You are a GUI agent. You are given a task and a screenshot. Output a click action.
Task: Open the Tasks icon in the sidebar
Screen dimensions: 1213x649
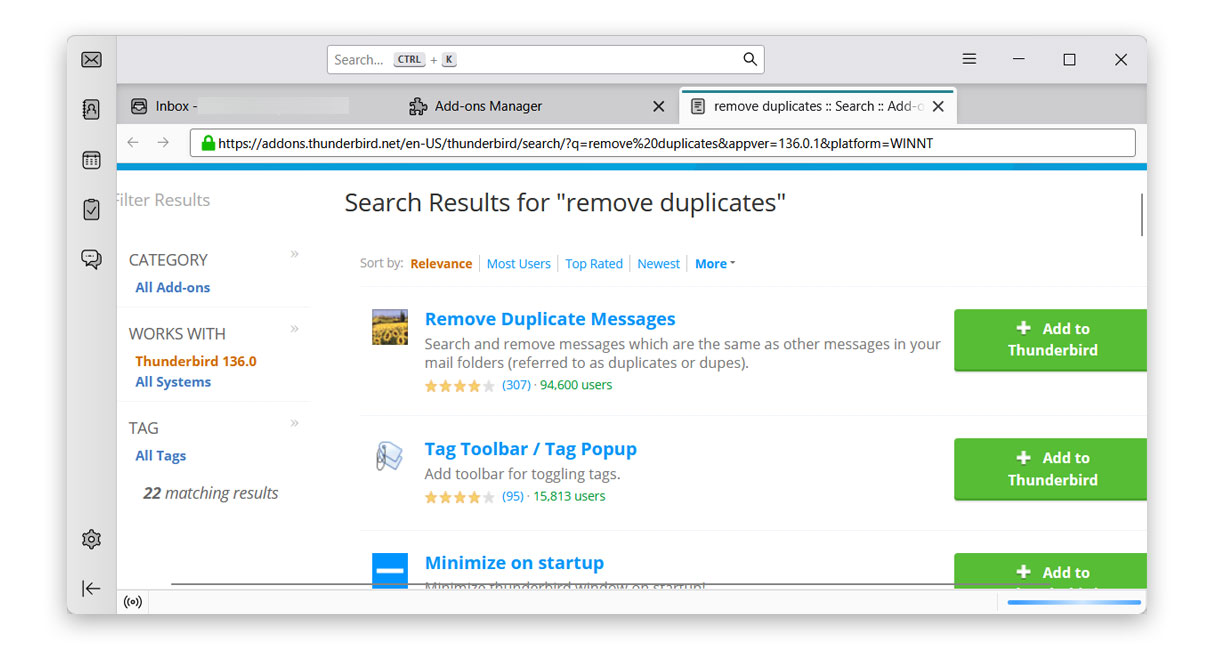[x=91, y=210]
